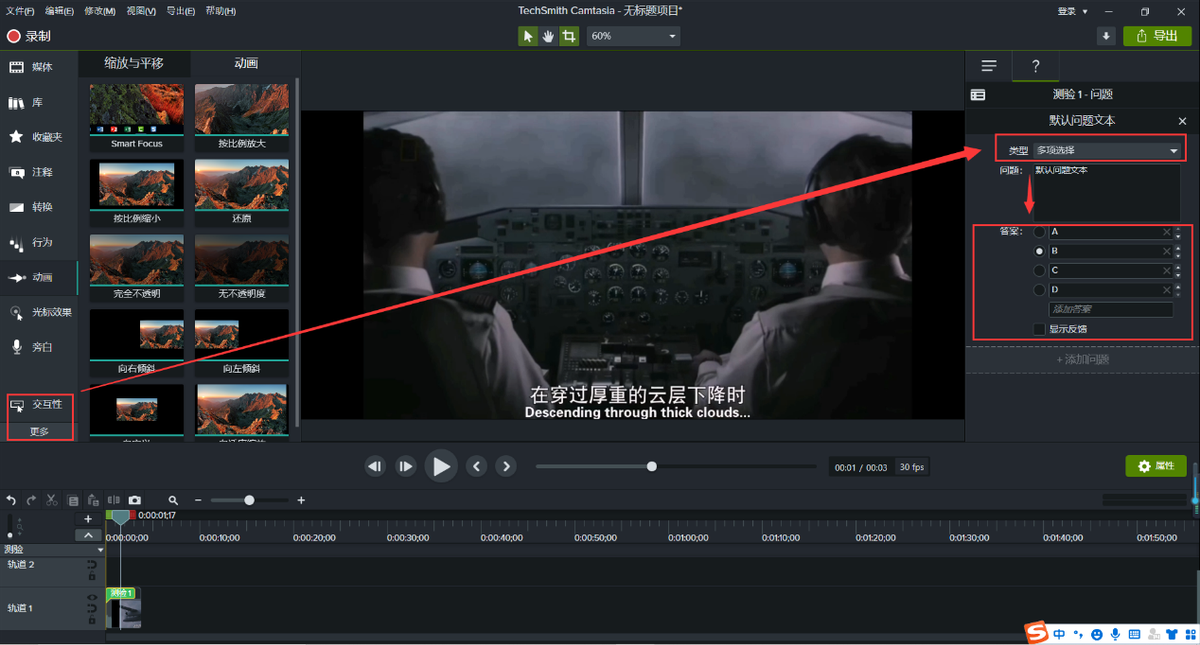Enable the 显示反馈 checkbox

1039,329
